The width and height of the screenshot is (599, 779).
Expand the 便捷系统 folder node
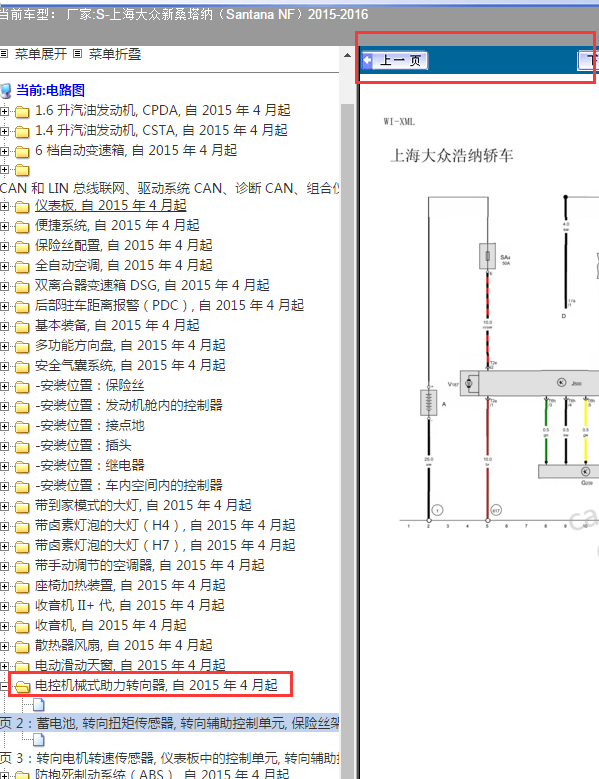(x=4, y=226)
